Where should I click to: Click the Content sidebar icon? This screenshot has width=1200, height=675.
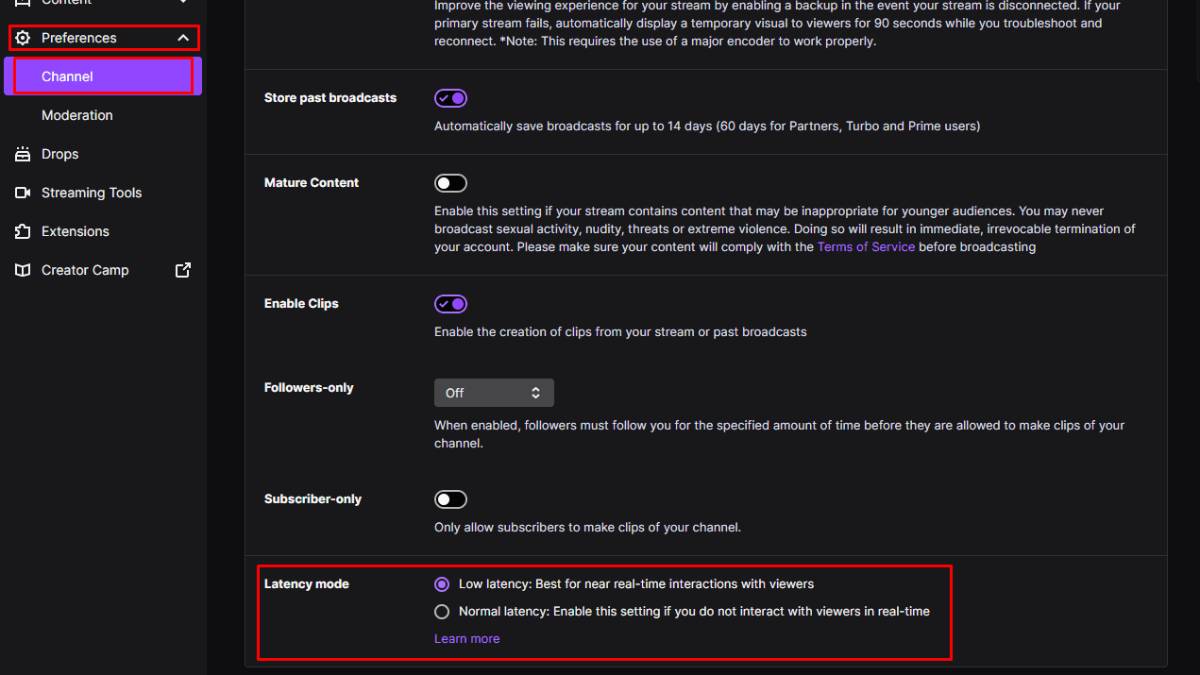(22, 3)
